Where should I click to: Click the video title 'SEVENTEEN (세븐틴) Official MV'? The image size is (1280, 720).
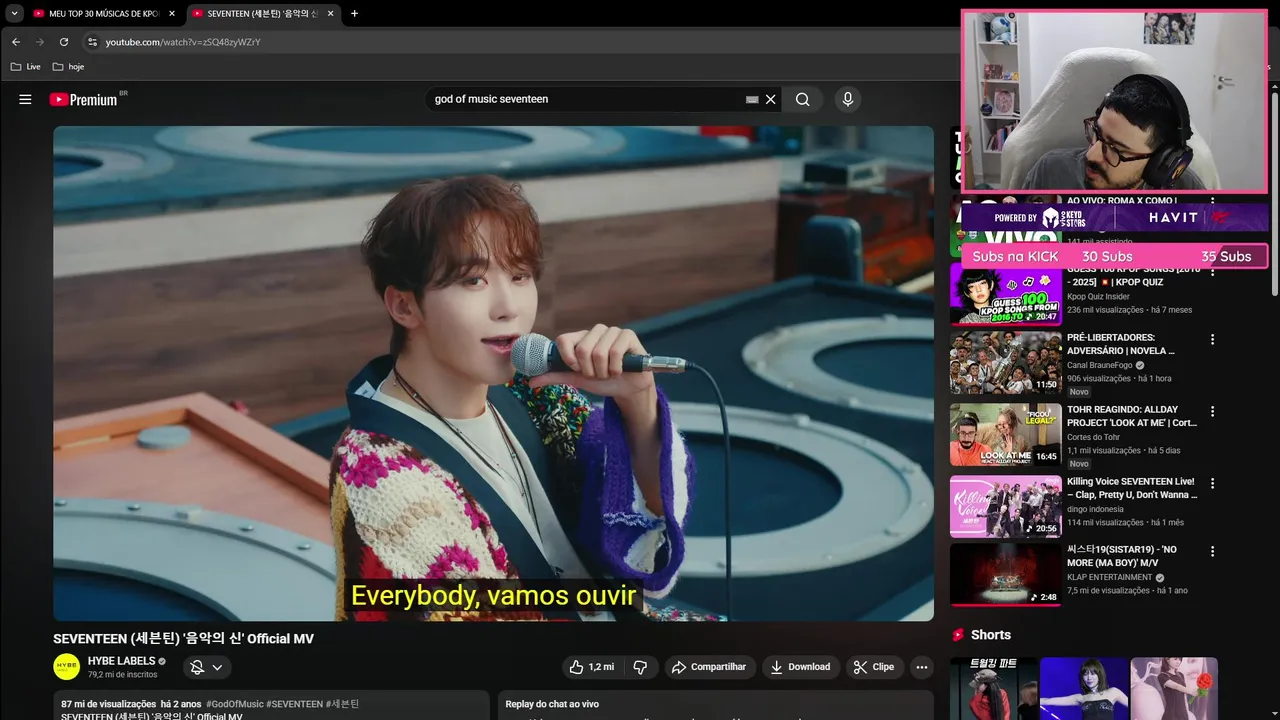tap(183, 639)
